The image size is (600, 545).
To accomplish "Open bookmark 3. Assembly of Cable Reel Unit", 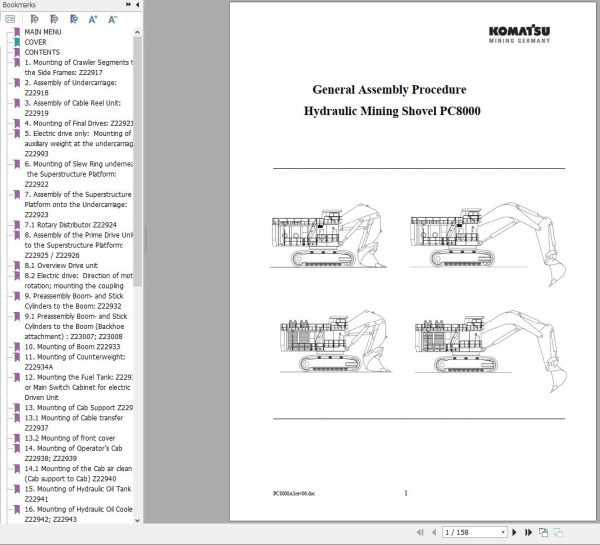I will point(73,108).
